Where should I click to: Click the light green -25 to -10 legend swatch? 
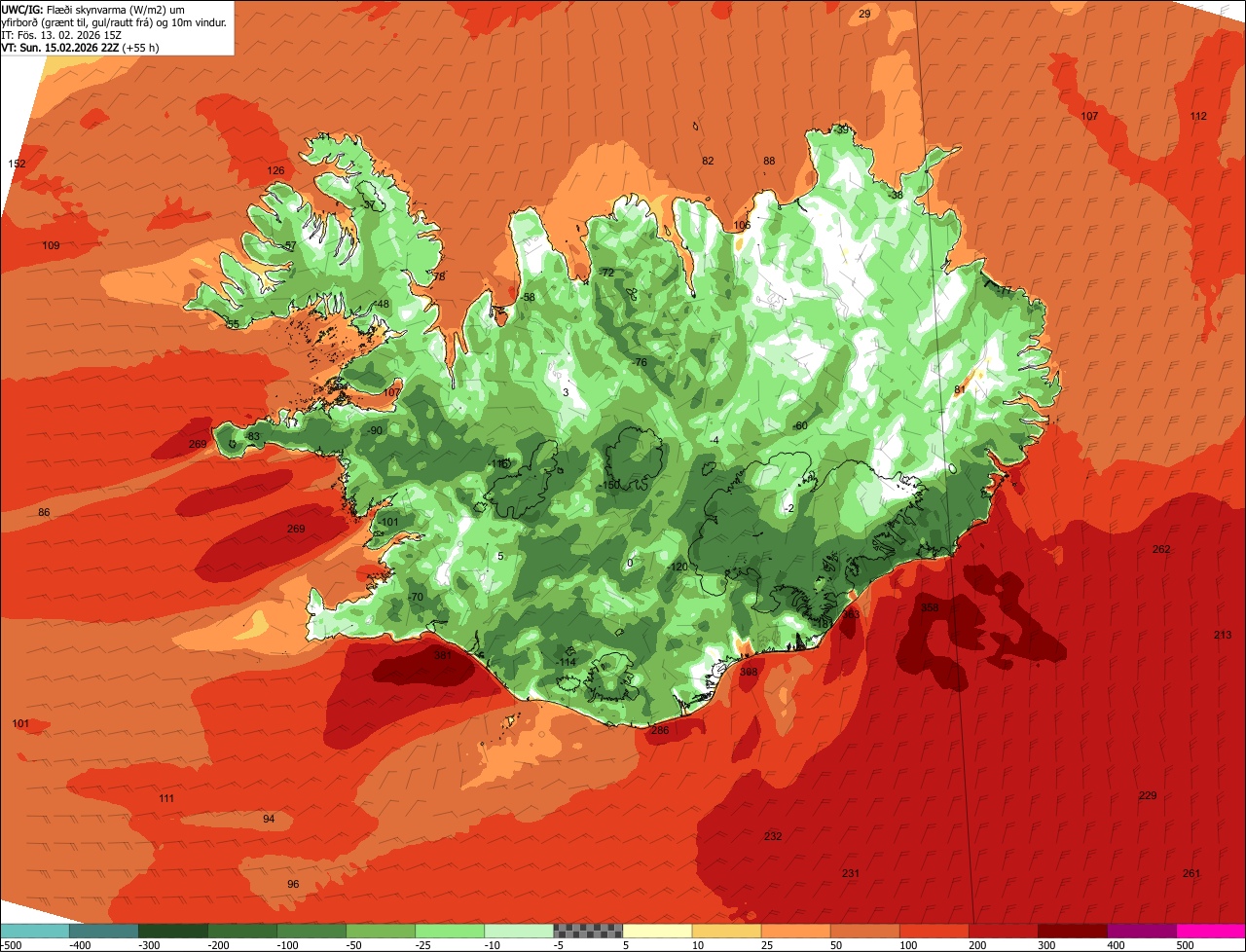tap(450, 931)
